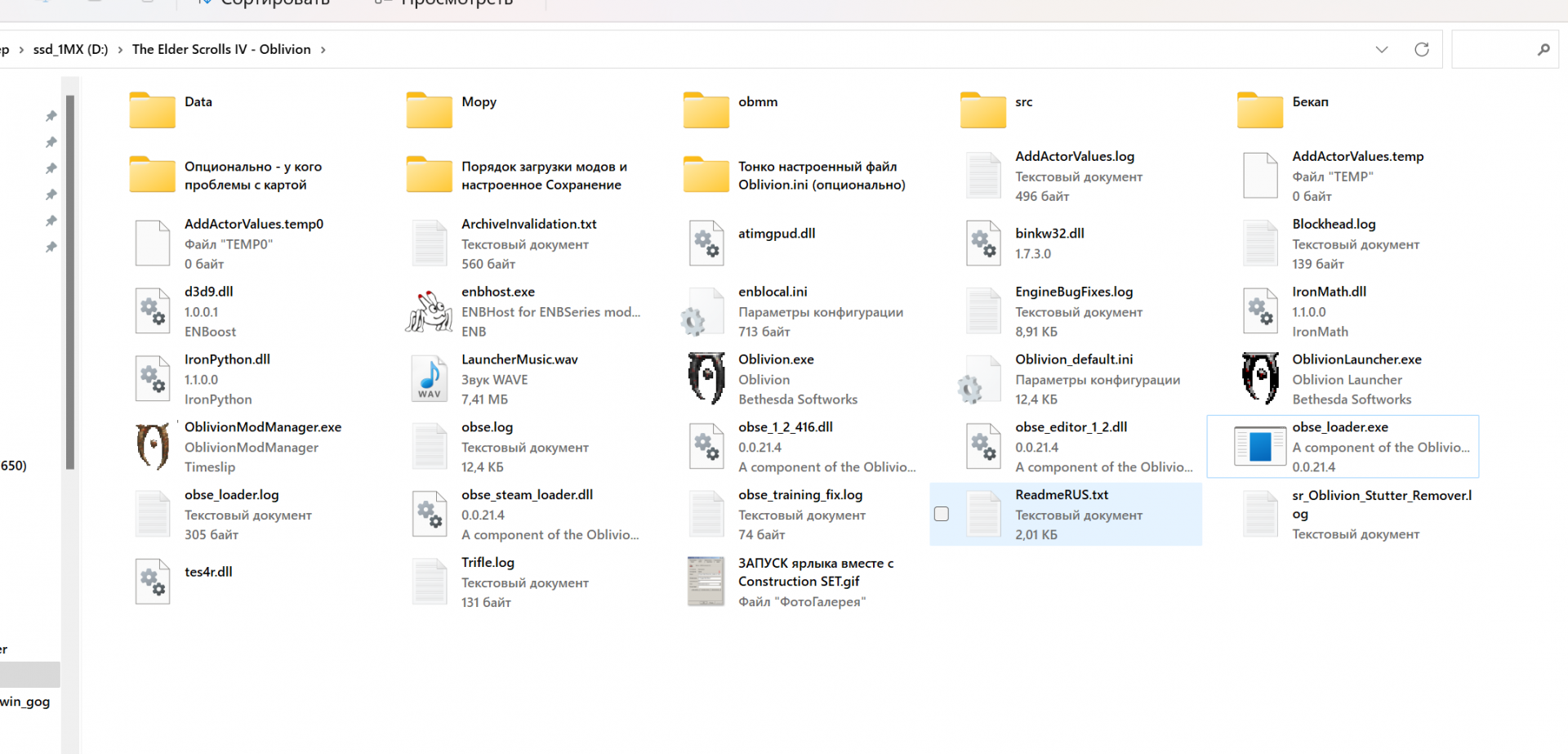Image resolution: width=1568 pixels, height=754 pixels.
Task: Expand the address bar history dropdown
Action: coord(1381,50)
